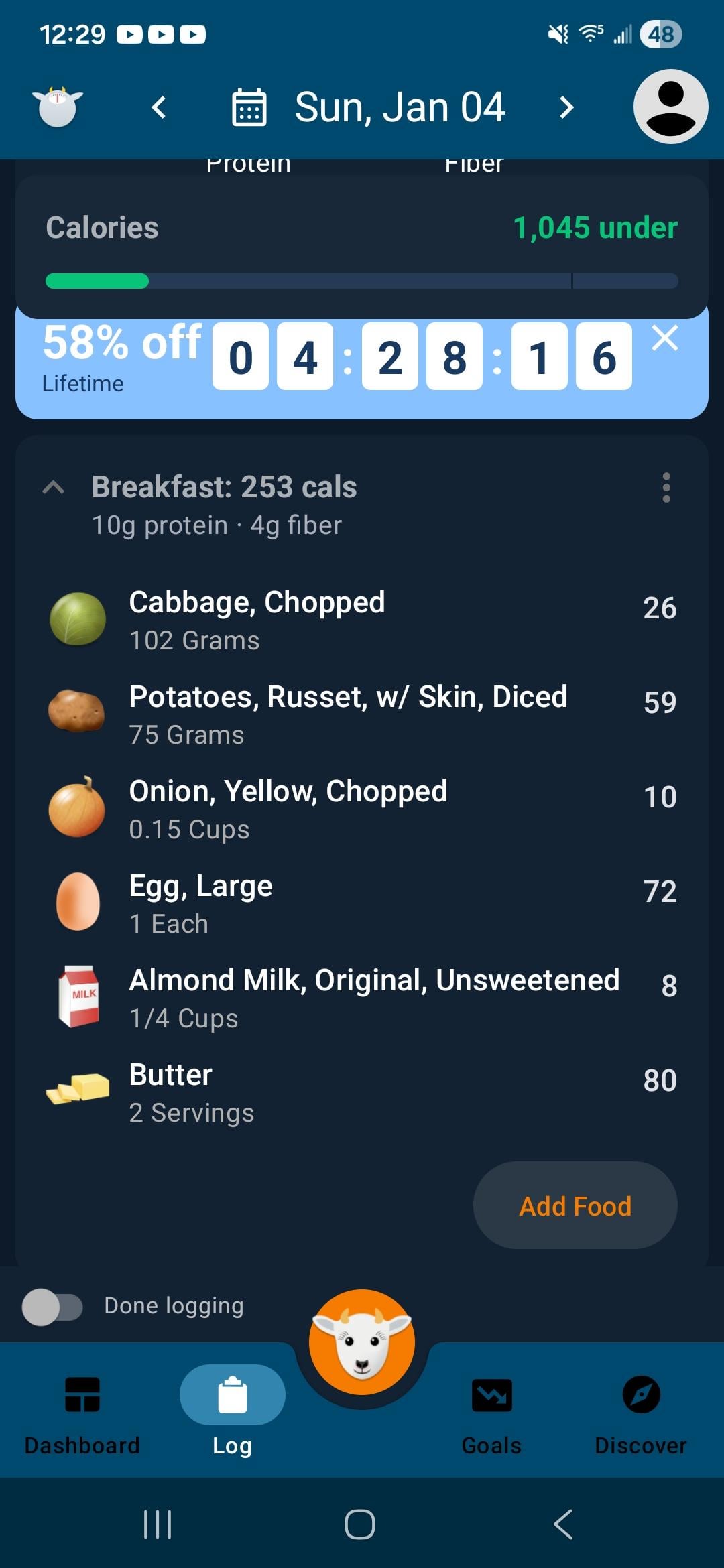Switch to the Dashboard tab
This screenshot has width=724, height=1568.
click(82, 1409)
